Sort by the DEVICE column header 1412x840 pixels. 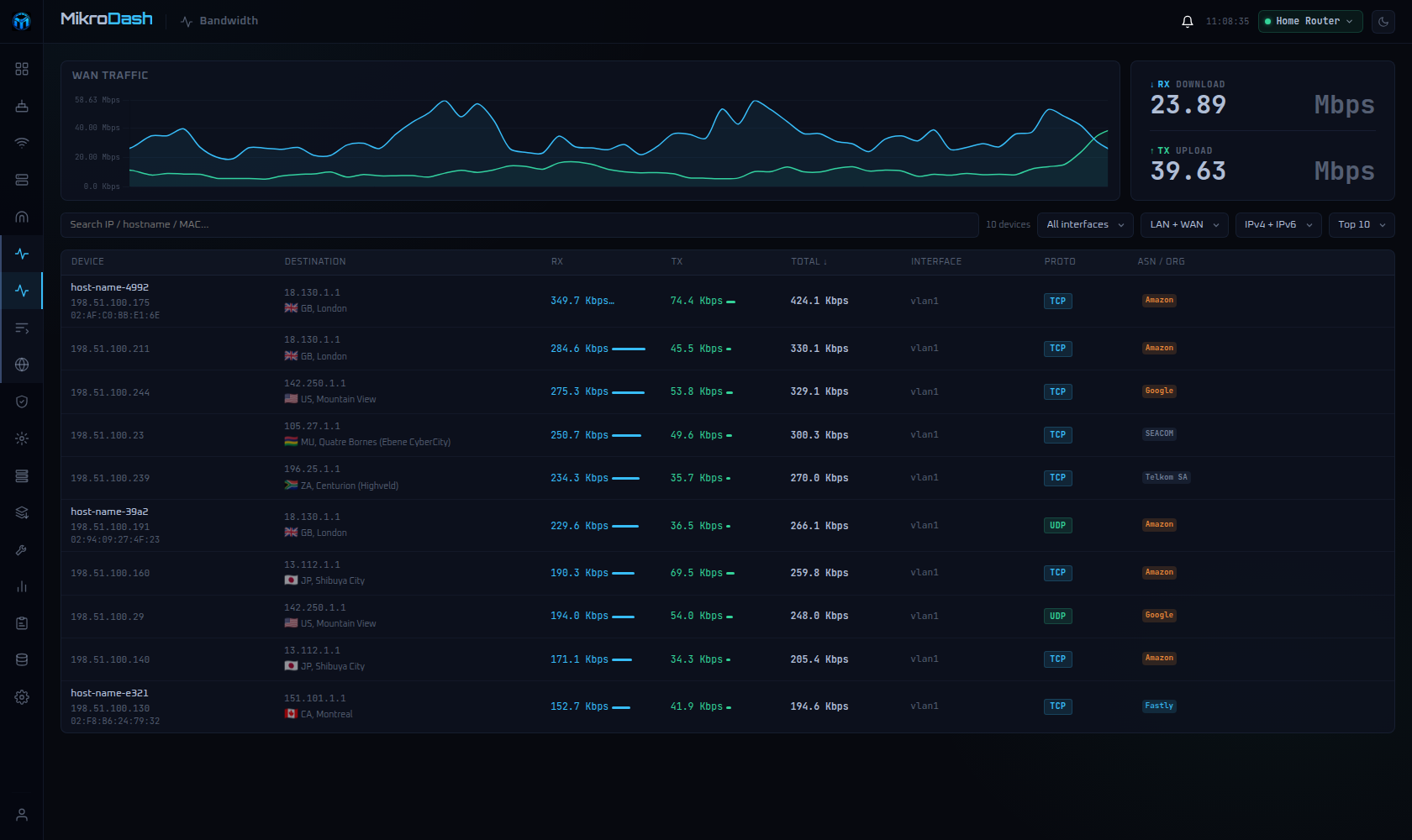coord(87,262)
